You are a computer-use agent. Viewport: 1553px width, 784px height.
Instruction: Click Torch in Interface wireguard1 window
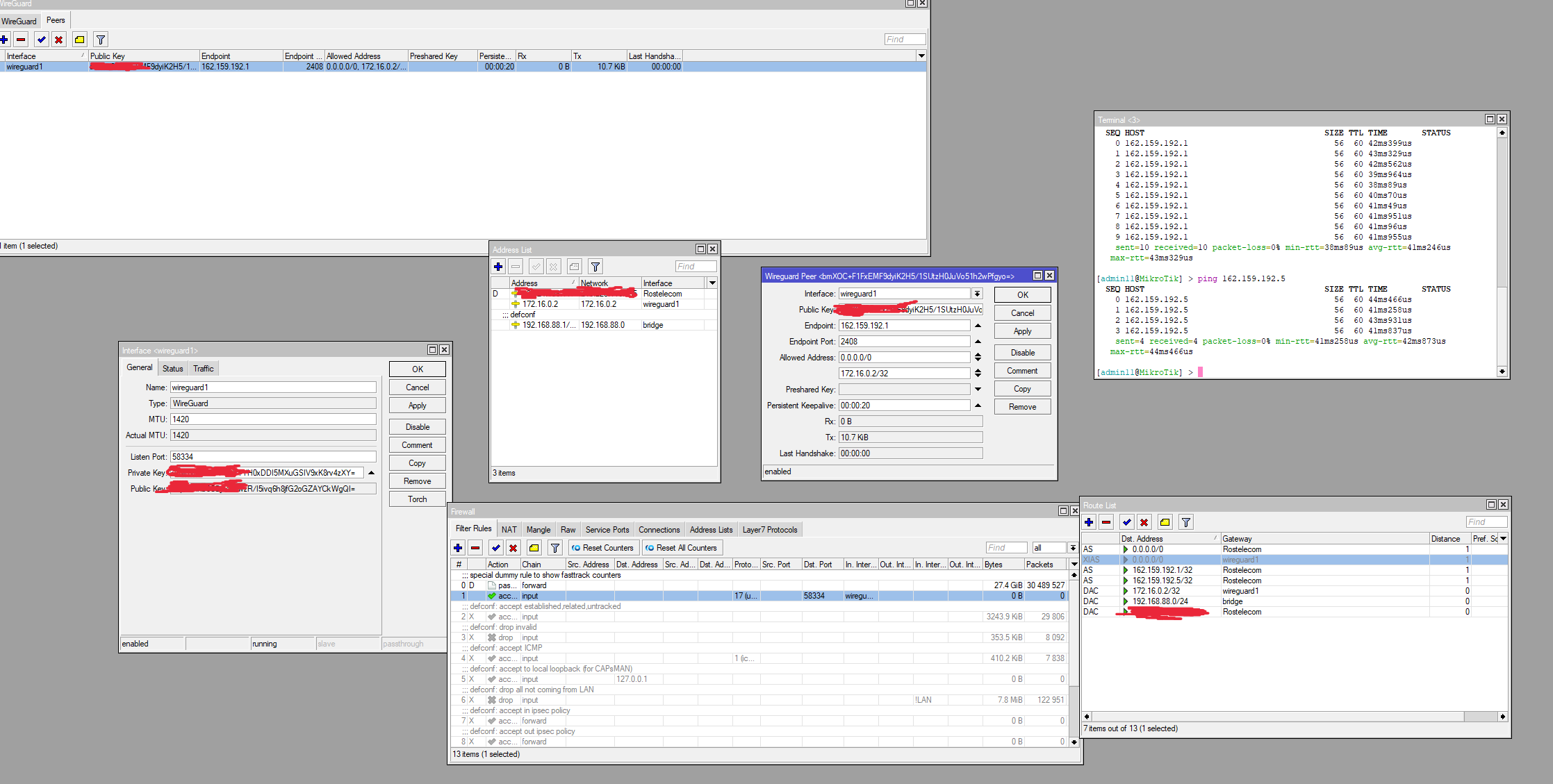pos(417,499)
